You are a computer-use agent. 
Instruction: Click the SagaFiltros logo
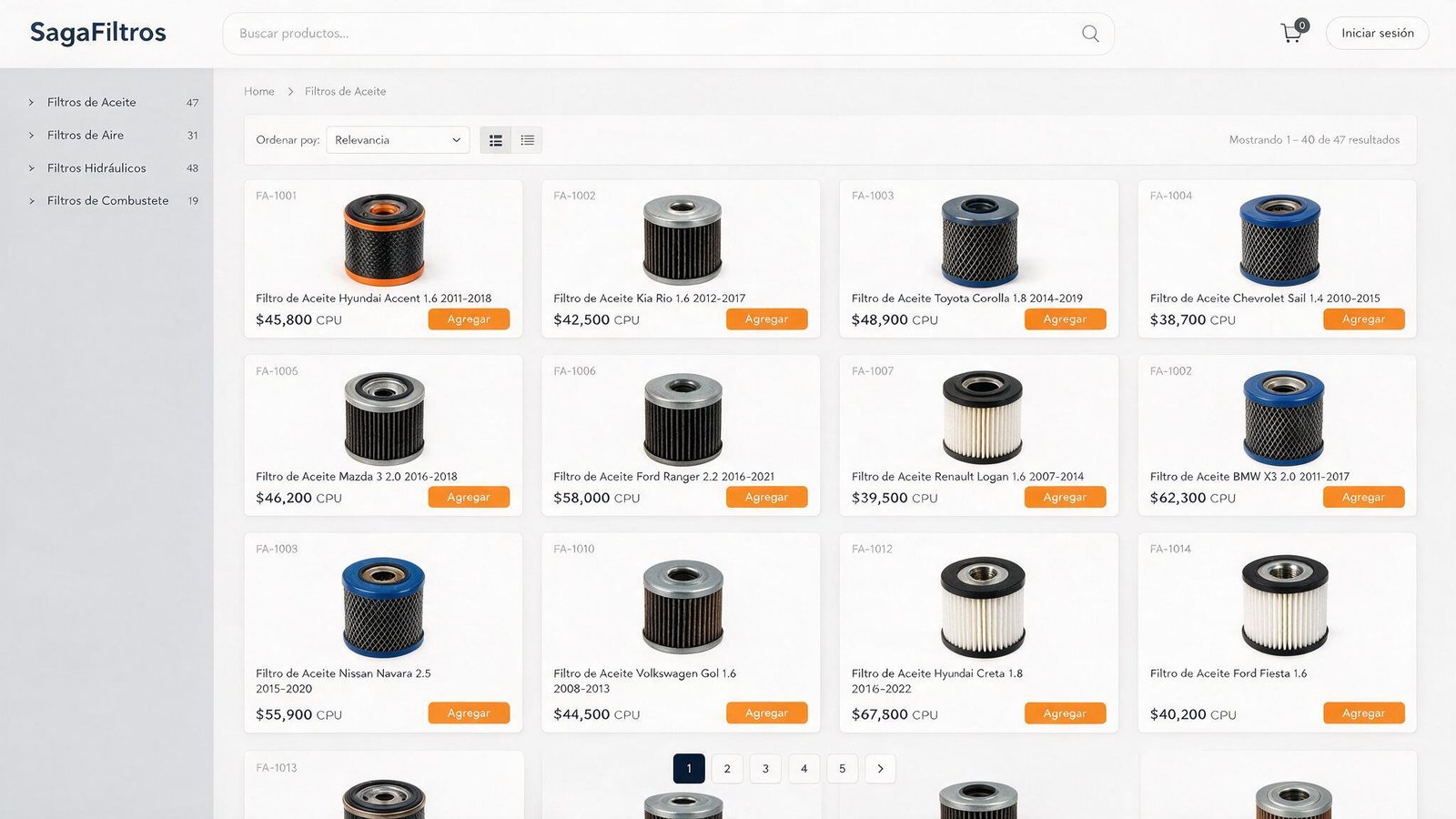coord(98,33)
